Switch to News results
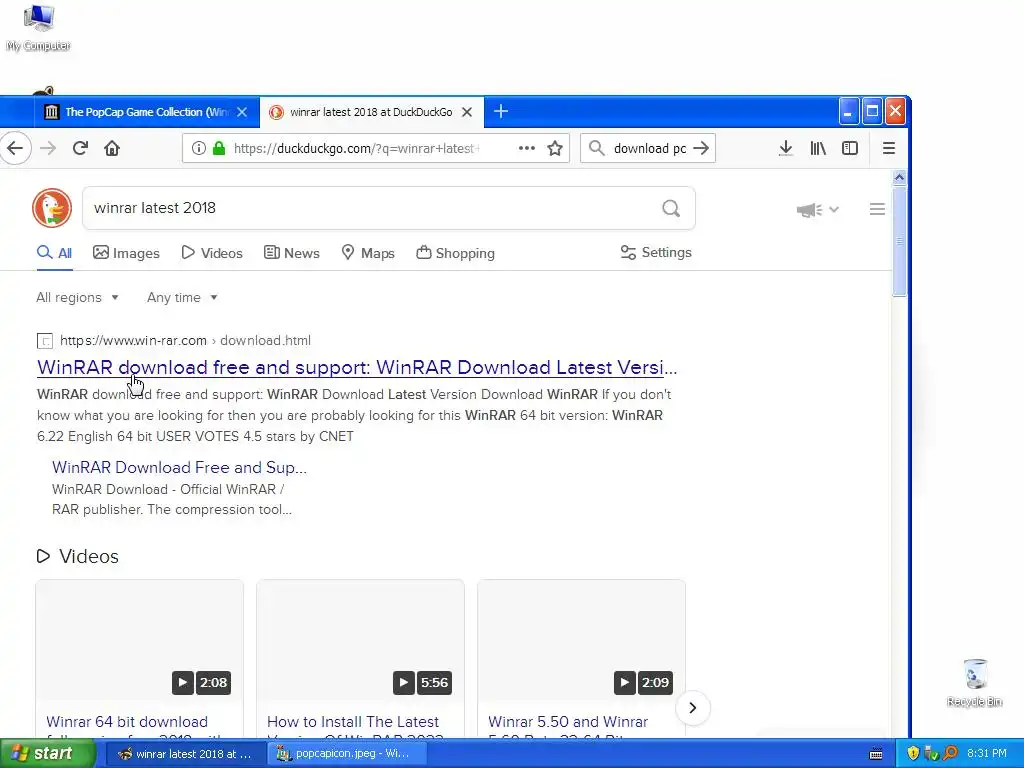The height and width of the screenshot is (768, 1024). point(291,253)
